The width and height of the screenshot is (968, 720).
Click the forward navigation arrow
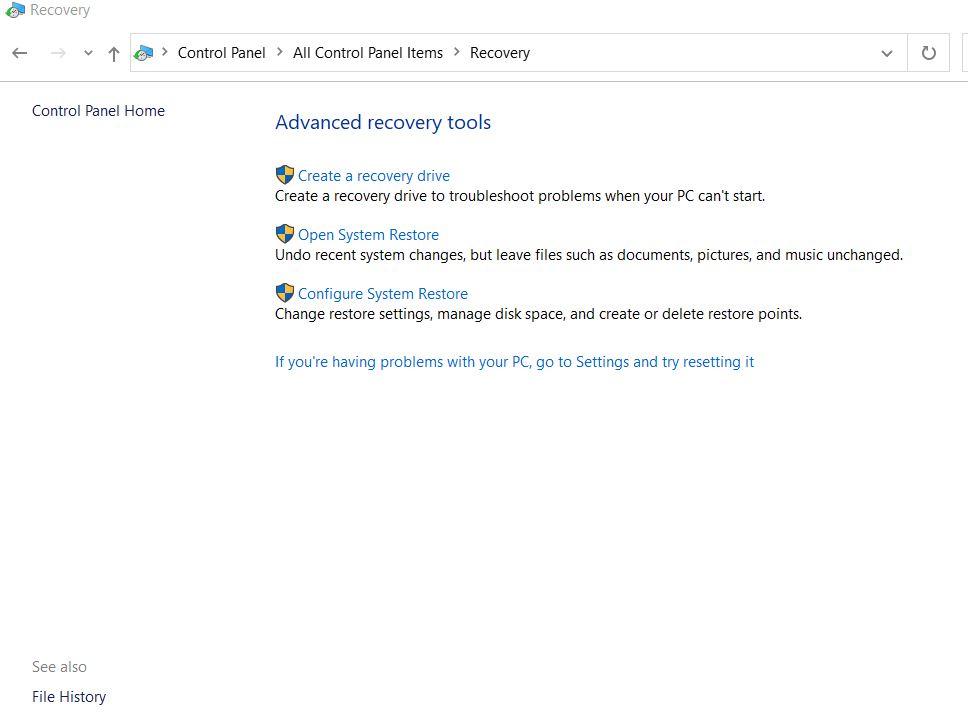pyautogui.click(x=58, y=53)
